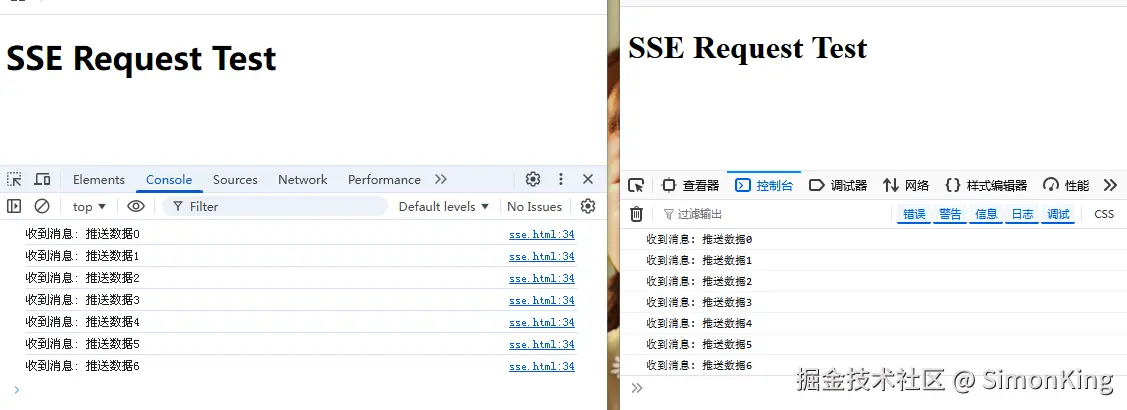1127x410 pixels.
Task: Open Firefox 调试器 tab
Action: coord(838,186)
